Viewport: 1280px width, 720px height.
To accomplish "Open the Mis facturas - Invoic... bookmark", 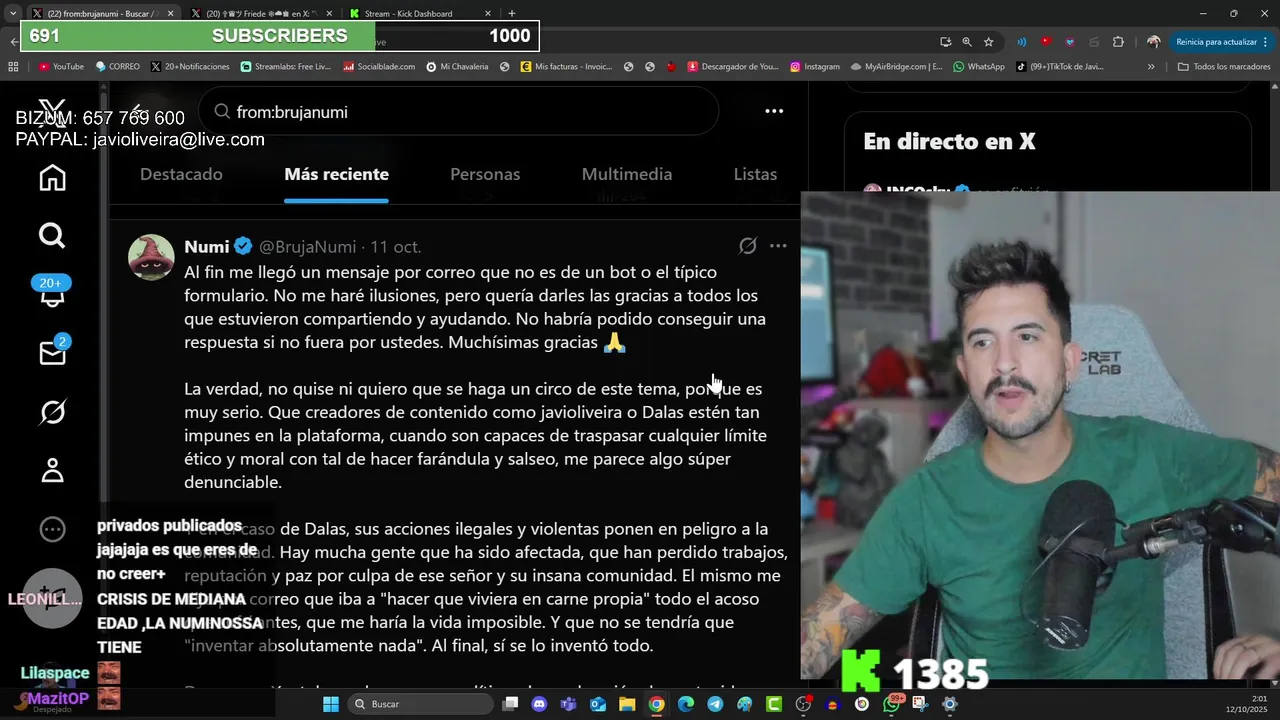I will [x=566, y=66].
